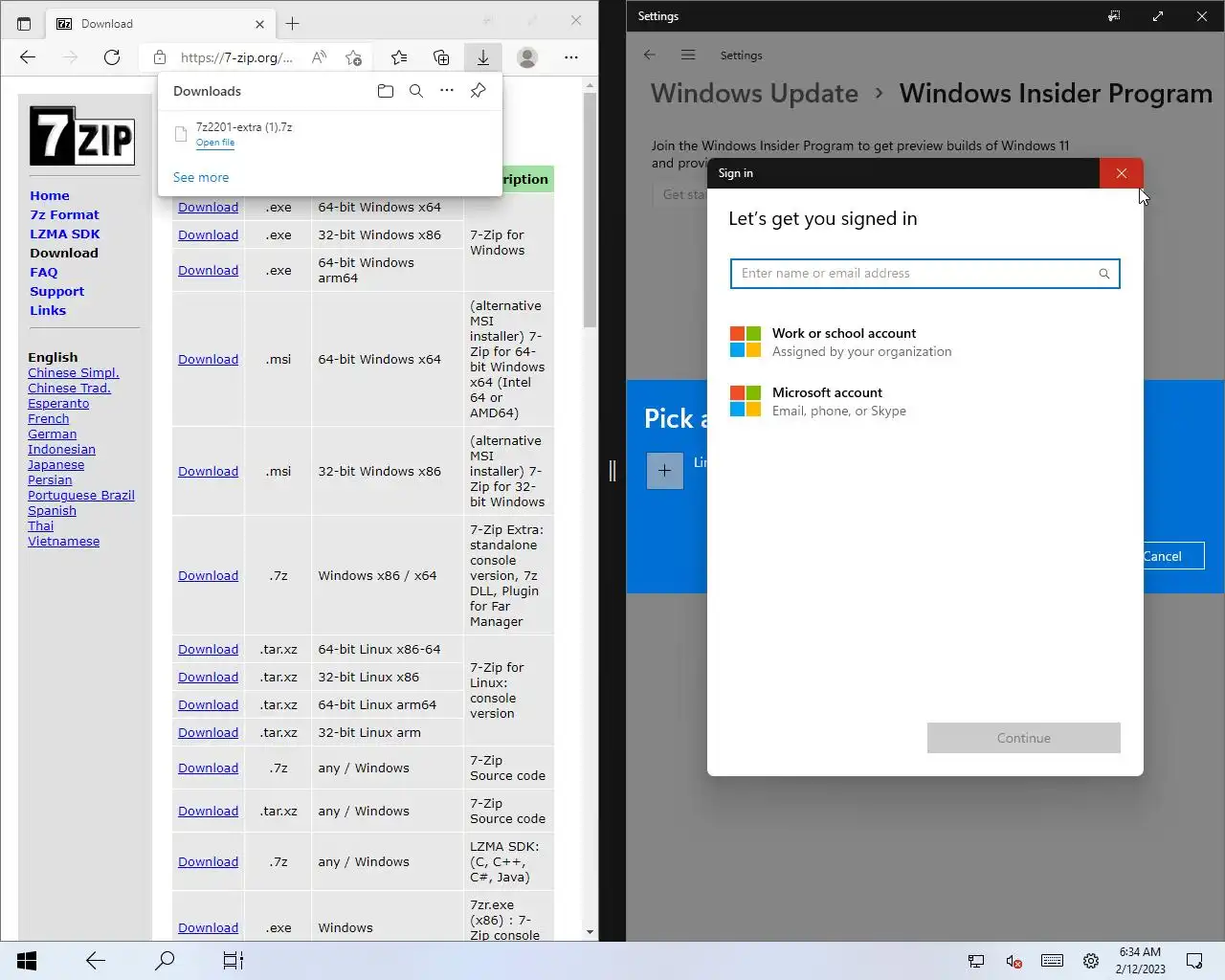The width and height of the screenshot is (1225, 980).
Task: Download the 32-bit Windows x86 .msi
Action: pos(208,471)
